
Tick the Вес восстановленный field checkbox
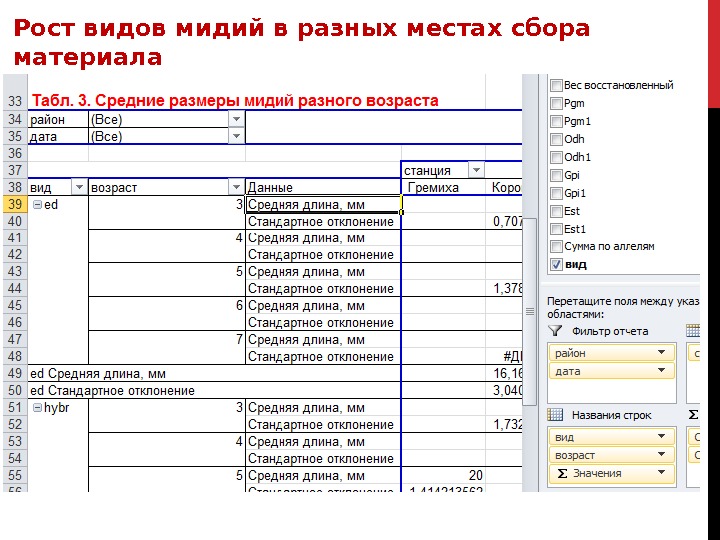[x=556, y=85]
